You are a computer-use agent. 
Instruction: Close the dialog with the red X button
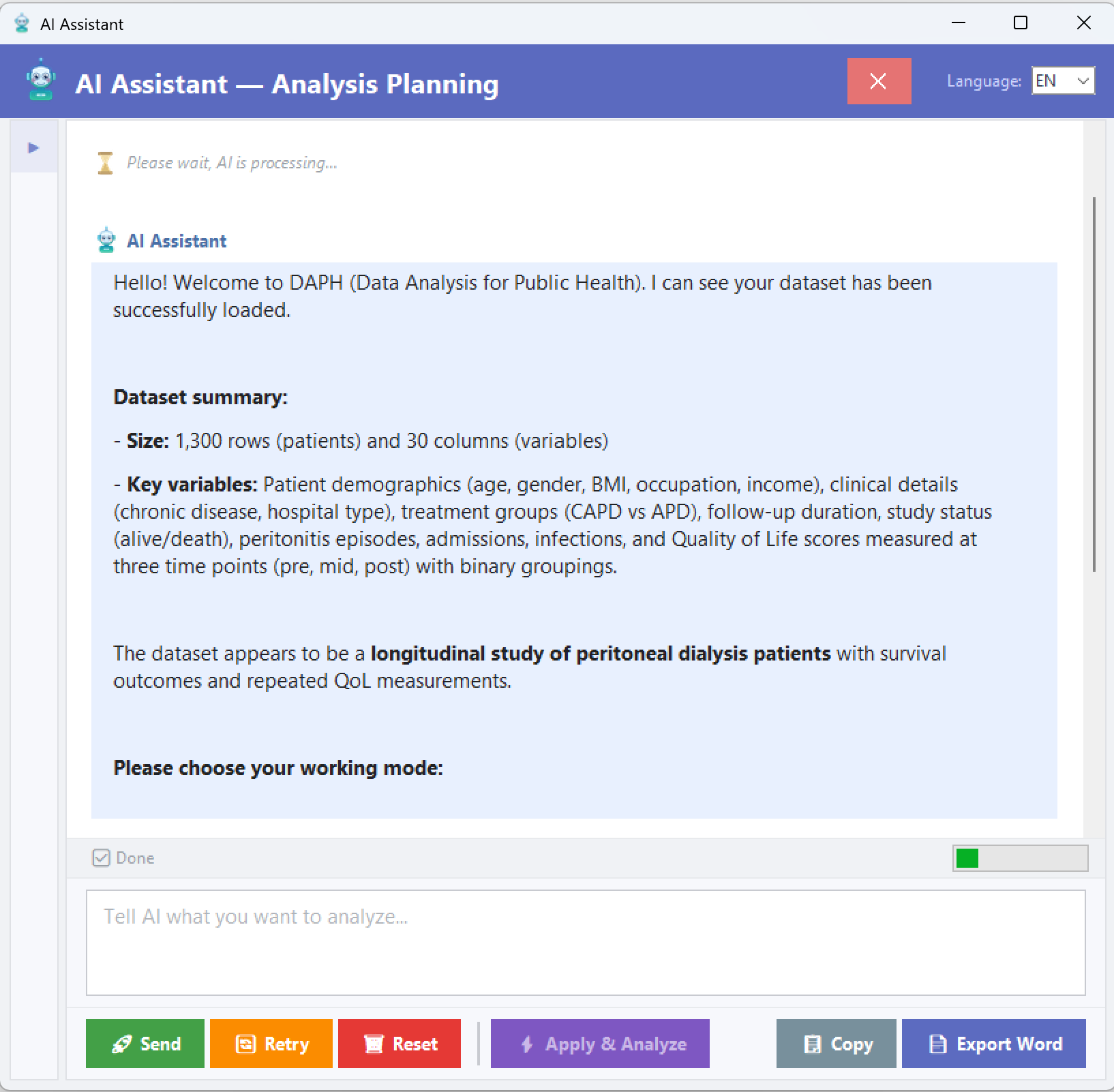pos(879,81)
